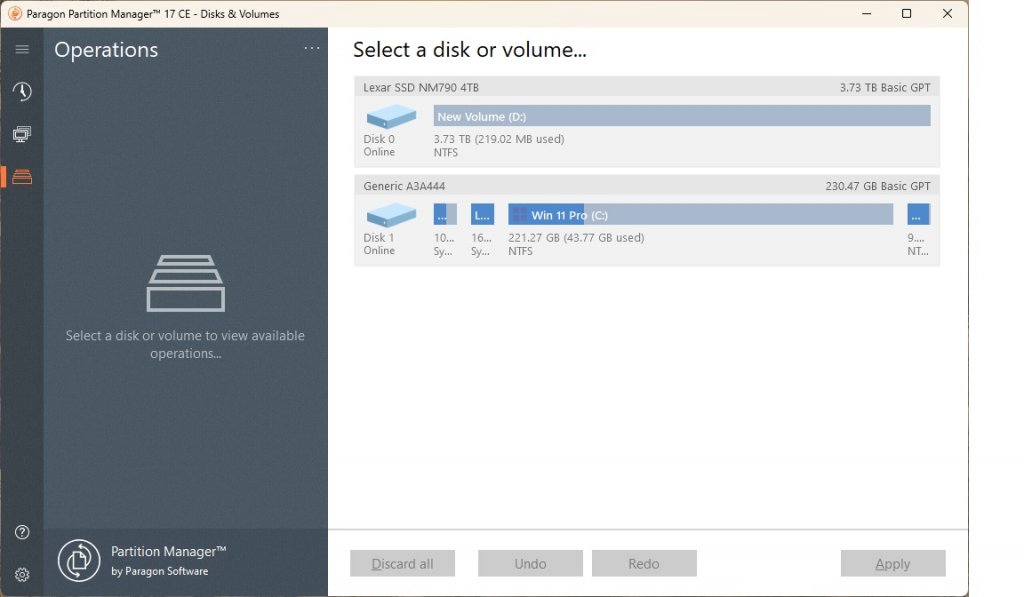
Task: Select the New Volume (D:) partition bar
Action: (x=682, y=116)
